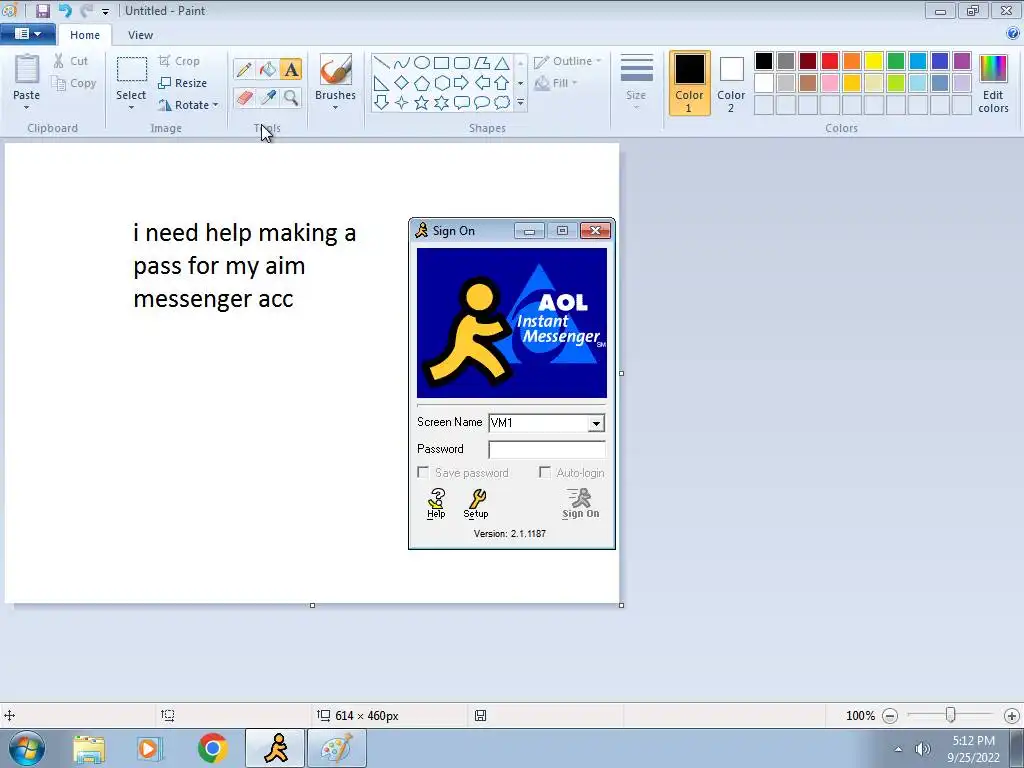1024x768 pixels.
Task: Click the Sign On running man button
Action: (x=581, y=503)
